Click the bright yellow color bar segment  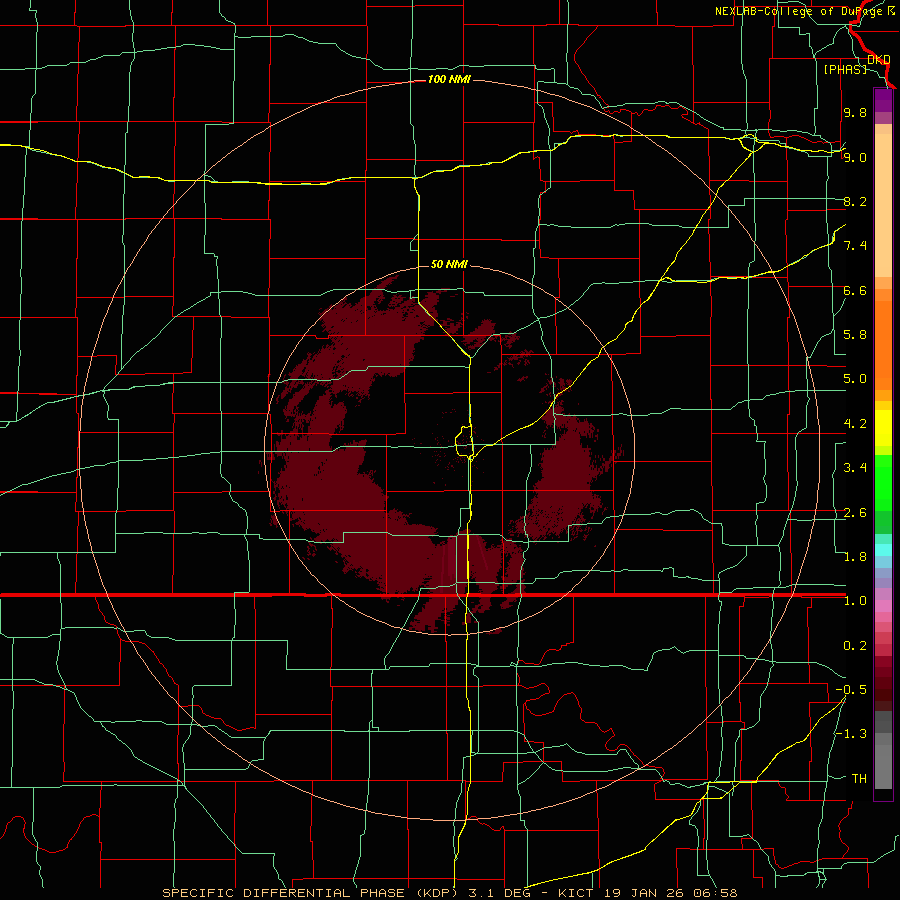tap(883, 428)
